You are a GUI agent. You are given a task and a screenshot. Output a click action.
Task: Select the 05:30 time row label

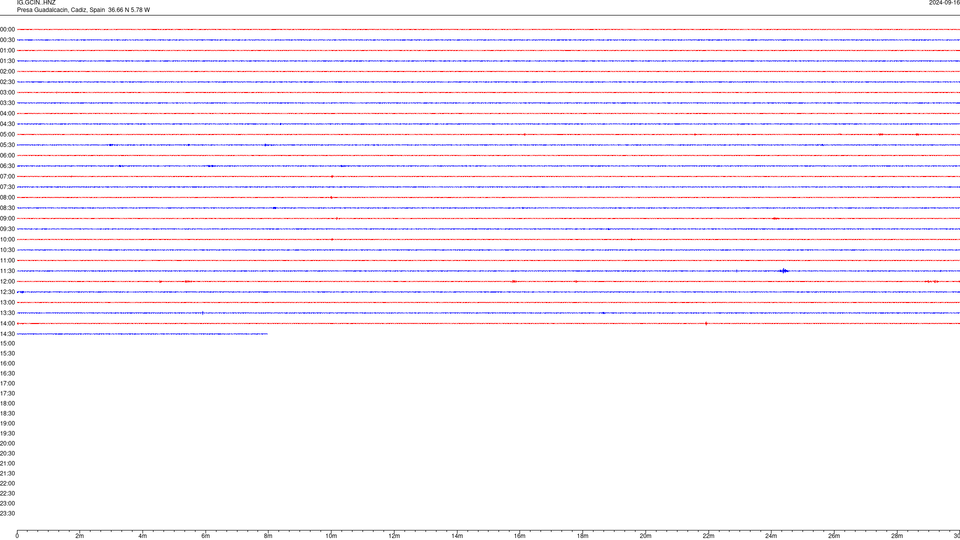(x=7, y=145)
